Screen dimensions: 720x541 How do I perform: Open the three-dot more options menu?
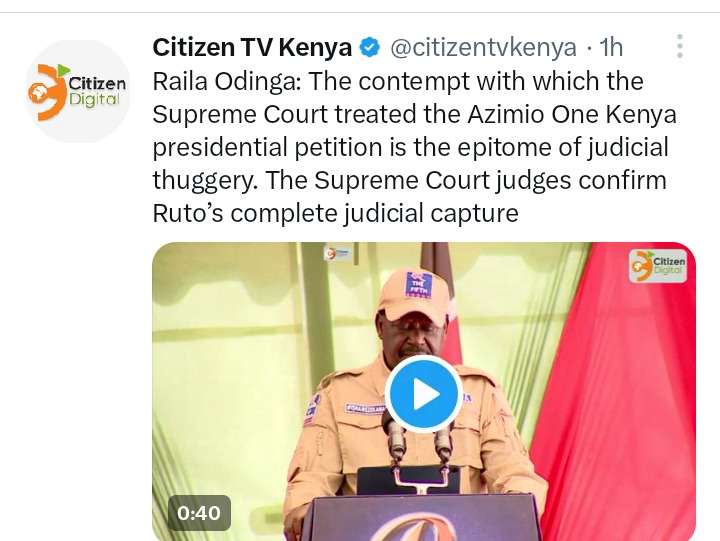pyautogui.click(x=680, y=46)
